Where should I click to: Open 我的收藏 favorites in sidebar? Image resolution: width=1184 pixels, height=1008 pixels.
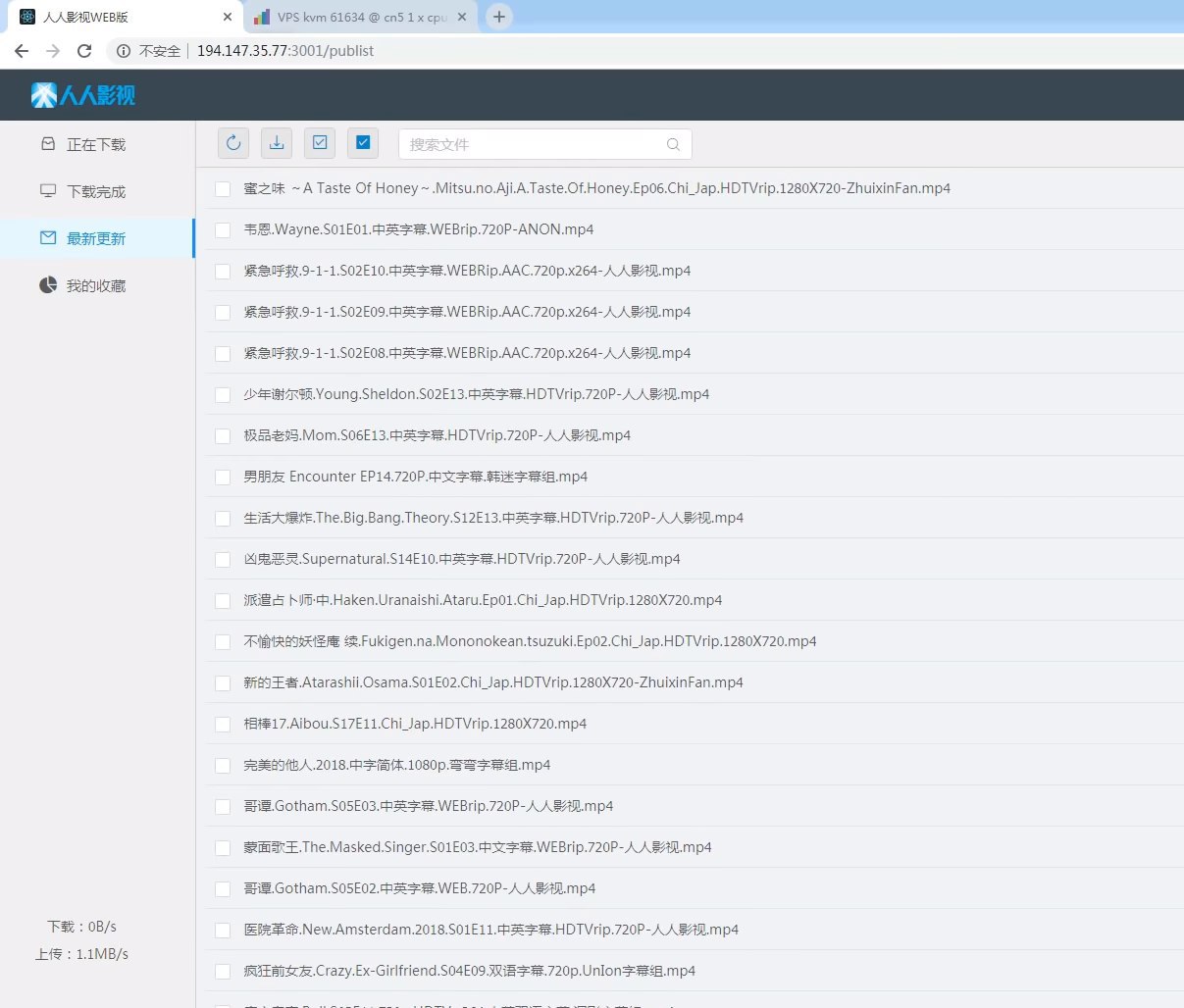point(95,285)
